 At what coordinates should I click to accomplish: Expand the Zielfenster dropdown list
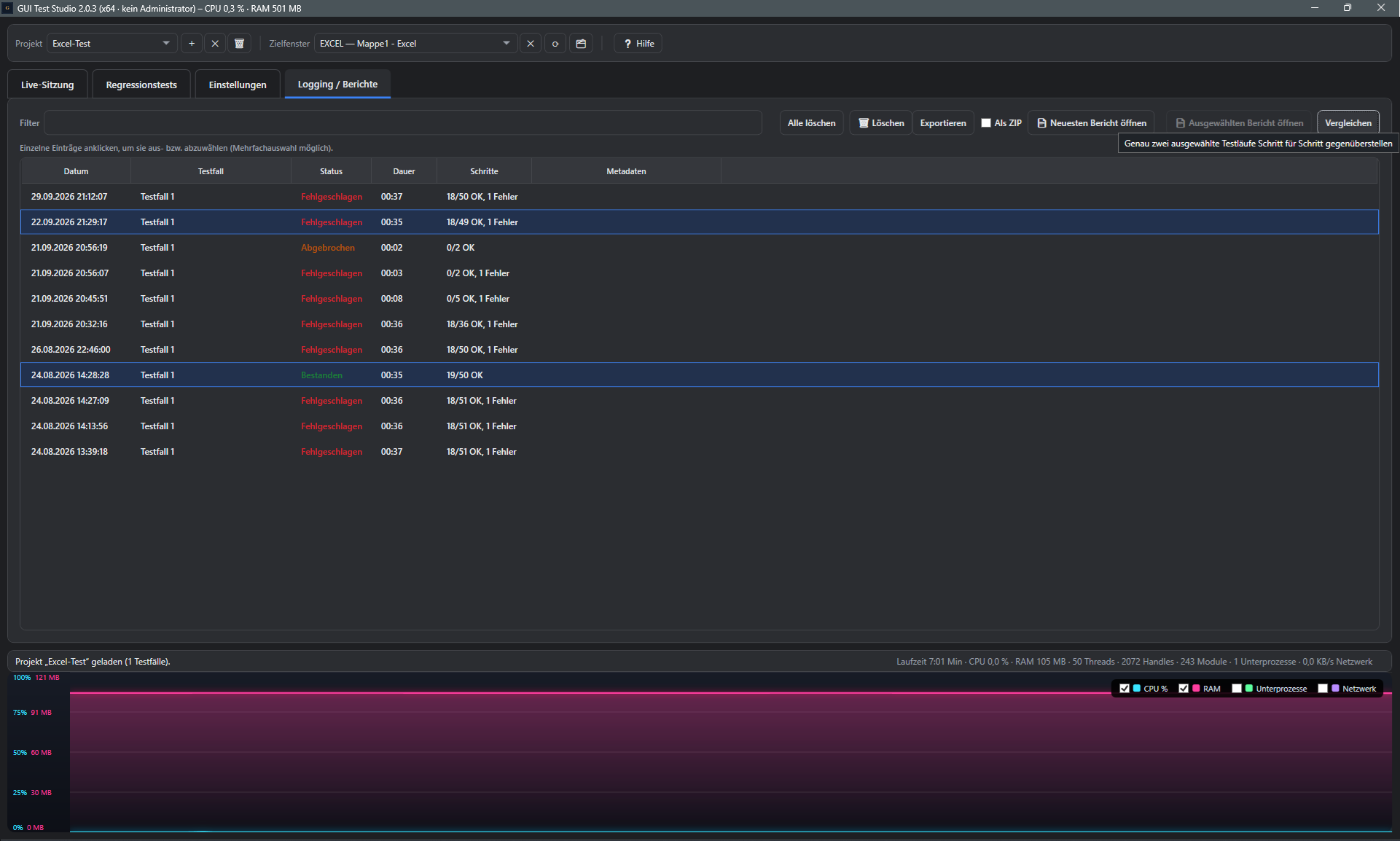[415, 44]
